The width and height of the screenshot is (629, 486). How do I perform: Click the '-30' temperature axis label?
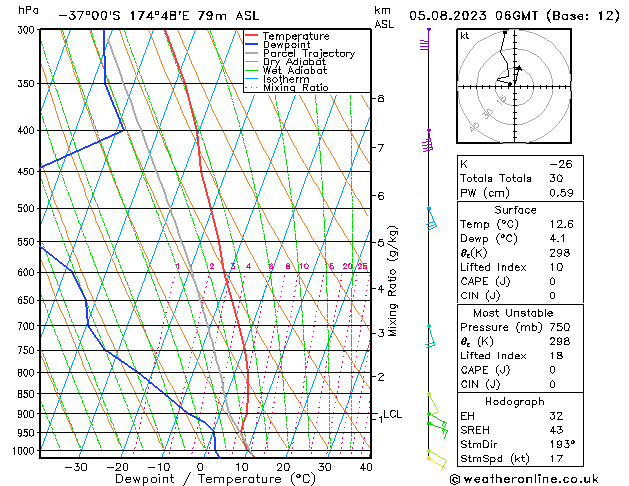click(x=75, y=467)
